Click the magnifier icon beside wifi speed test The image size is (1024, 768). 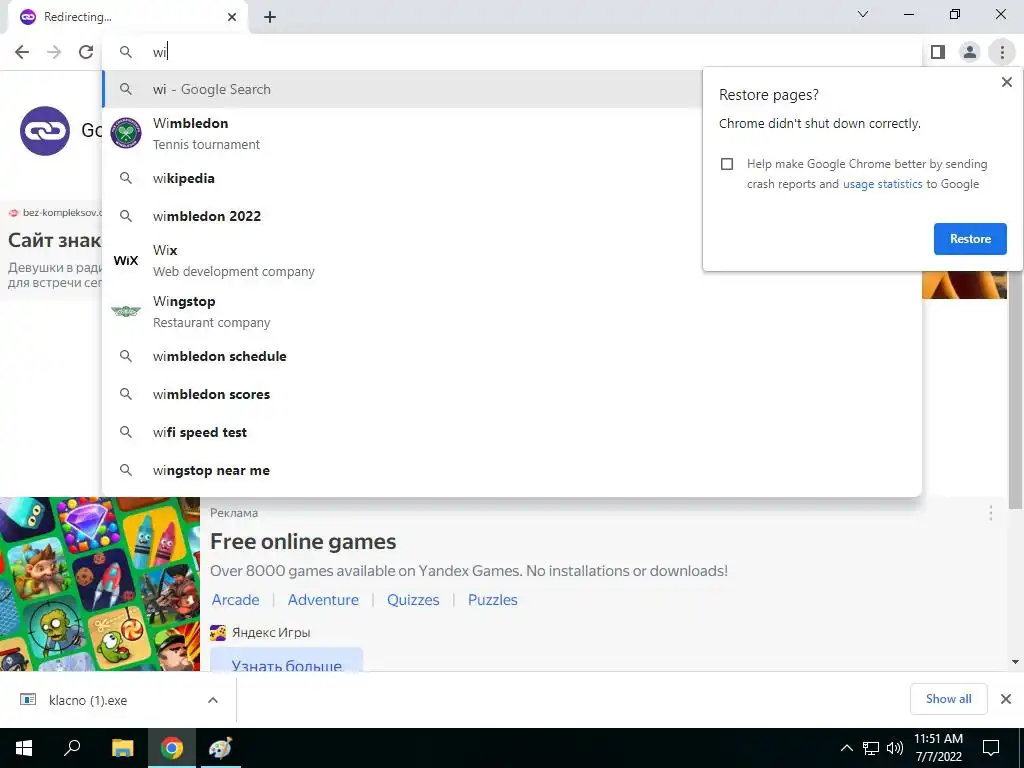pos(126,432)
